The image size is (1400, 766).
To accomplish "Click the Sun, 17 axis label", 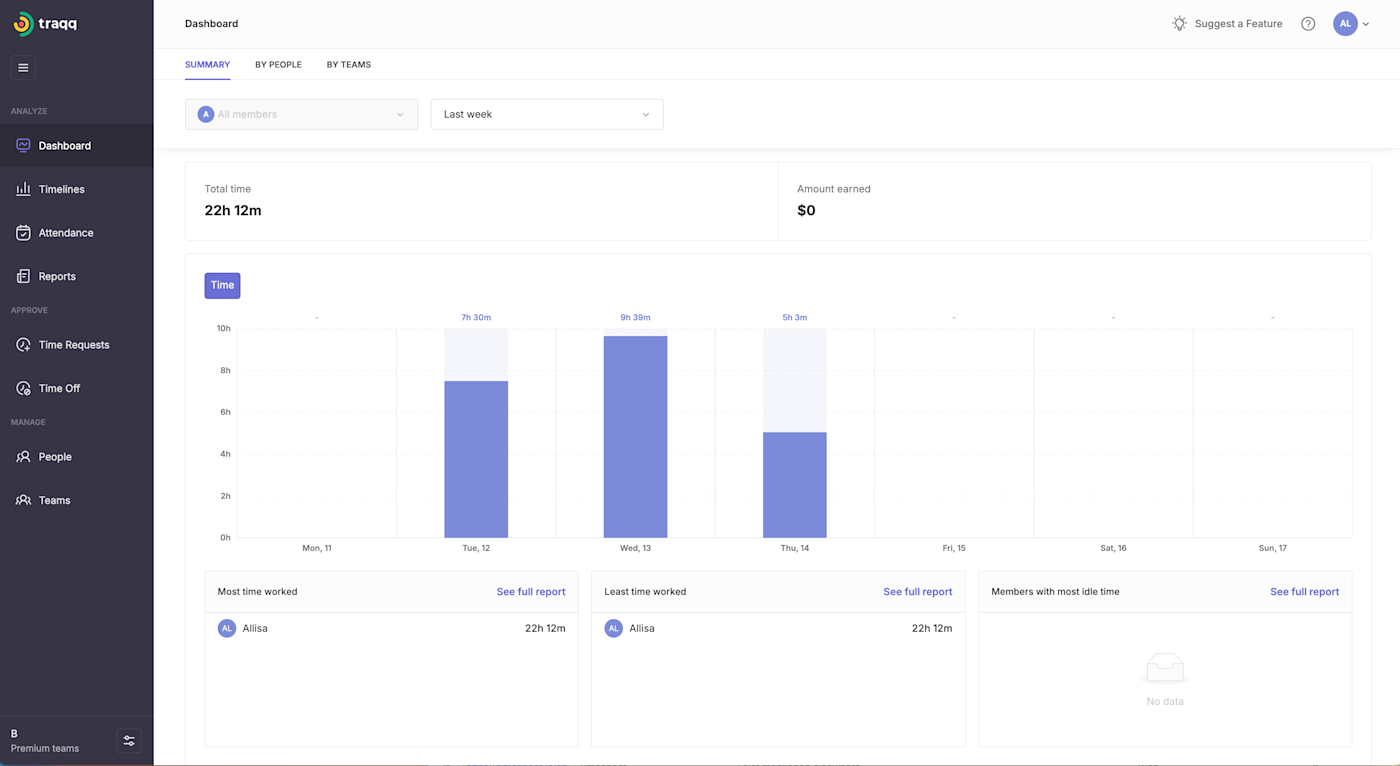I will [x=1273, y=548].
